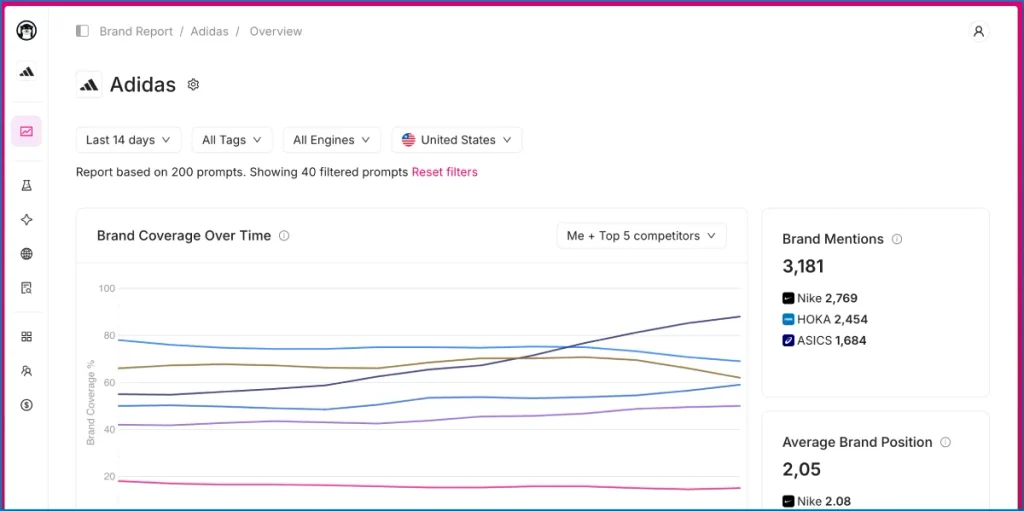Click the HOKA logo in Brand Mentions
The height and width of the screenshot is (511, 1024).
pos(788,320)
